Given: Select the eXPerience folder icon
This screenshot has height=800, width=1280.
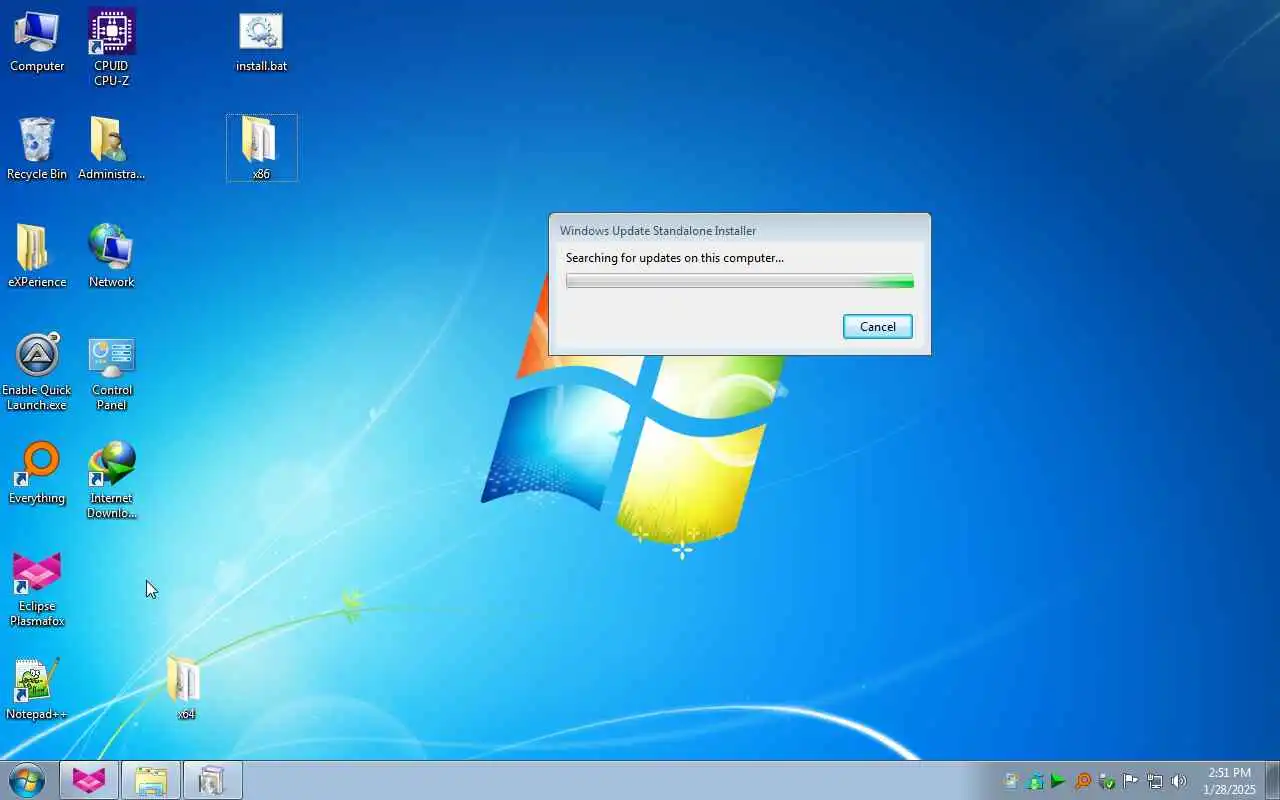Looking at the screenshot, I should click(37, 257).
